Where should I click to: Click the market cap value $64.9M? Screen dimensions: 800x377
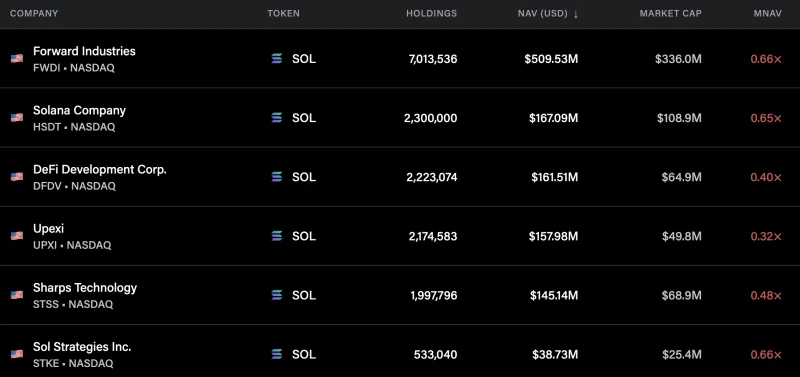pos(681,178)
